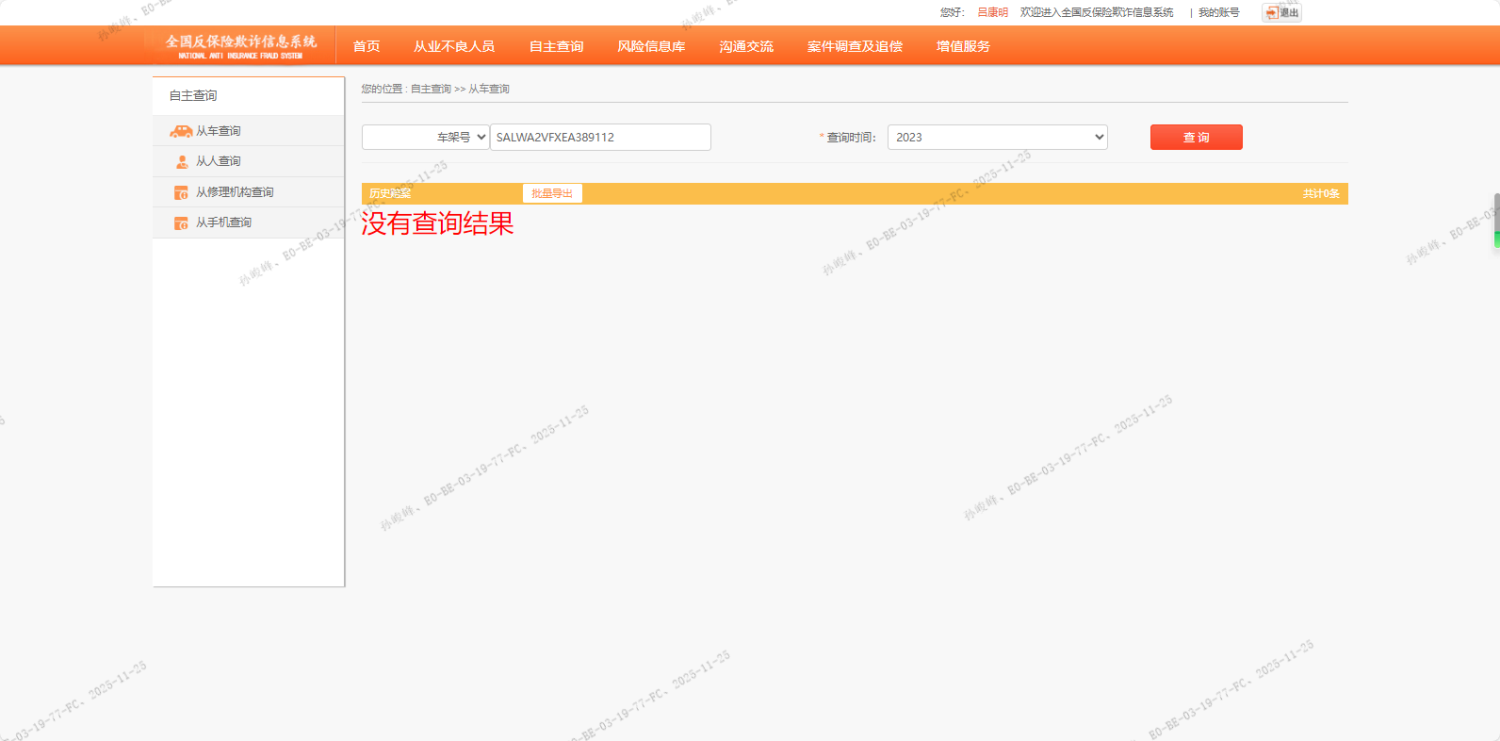Click the VIN number input field
Viewport: 1500px width, 741px height.
600,137
